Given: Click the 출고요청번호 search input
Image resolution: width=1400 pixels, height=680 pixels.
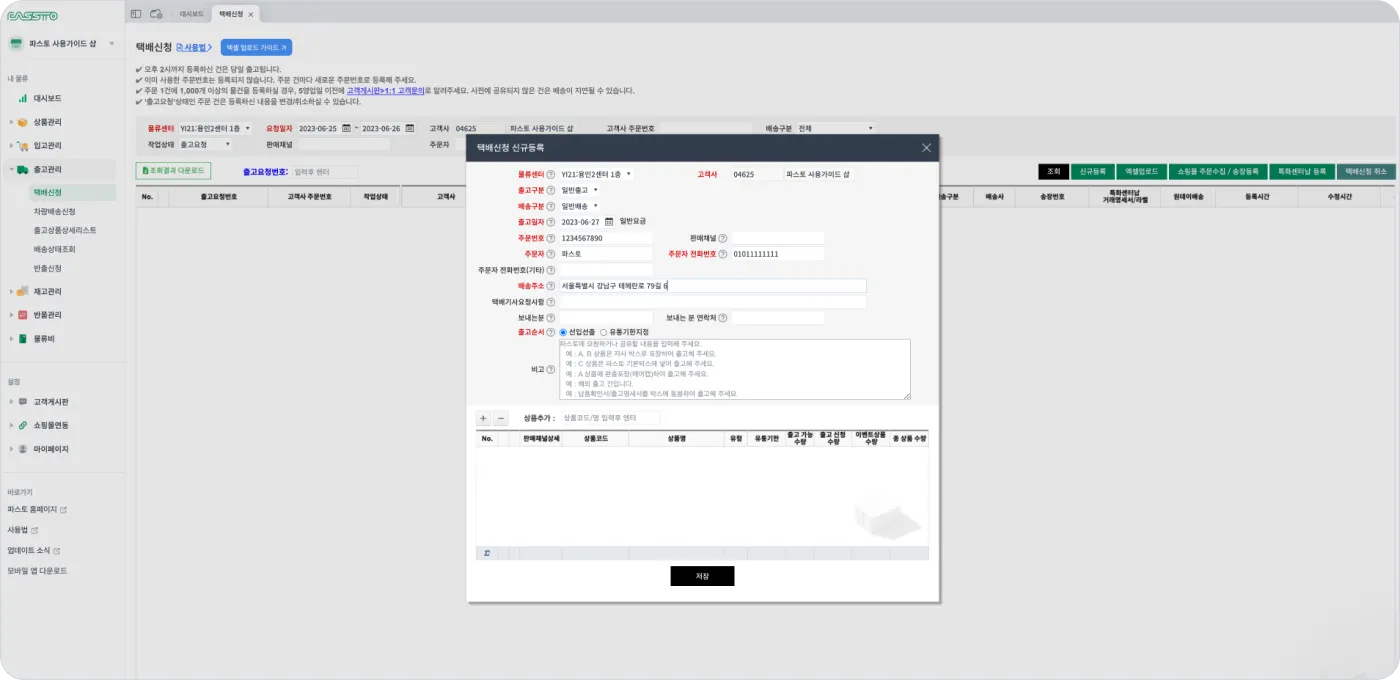Looking at the screenshot, I should point(324,171).
